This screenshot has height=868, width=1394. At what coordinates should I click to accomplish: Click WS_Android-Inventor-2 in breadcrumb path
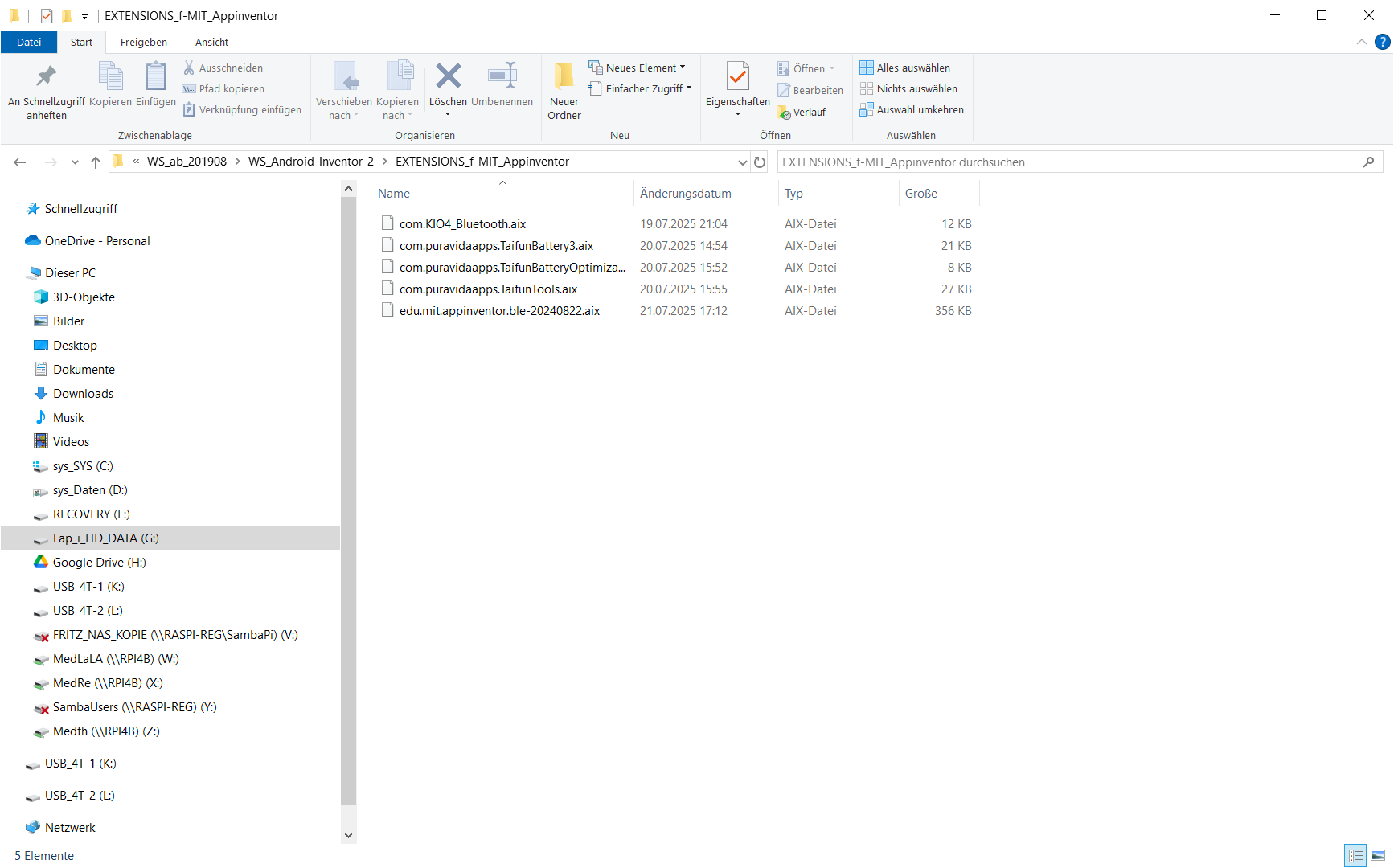(310, 162)
